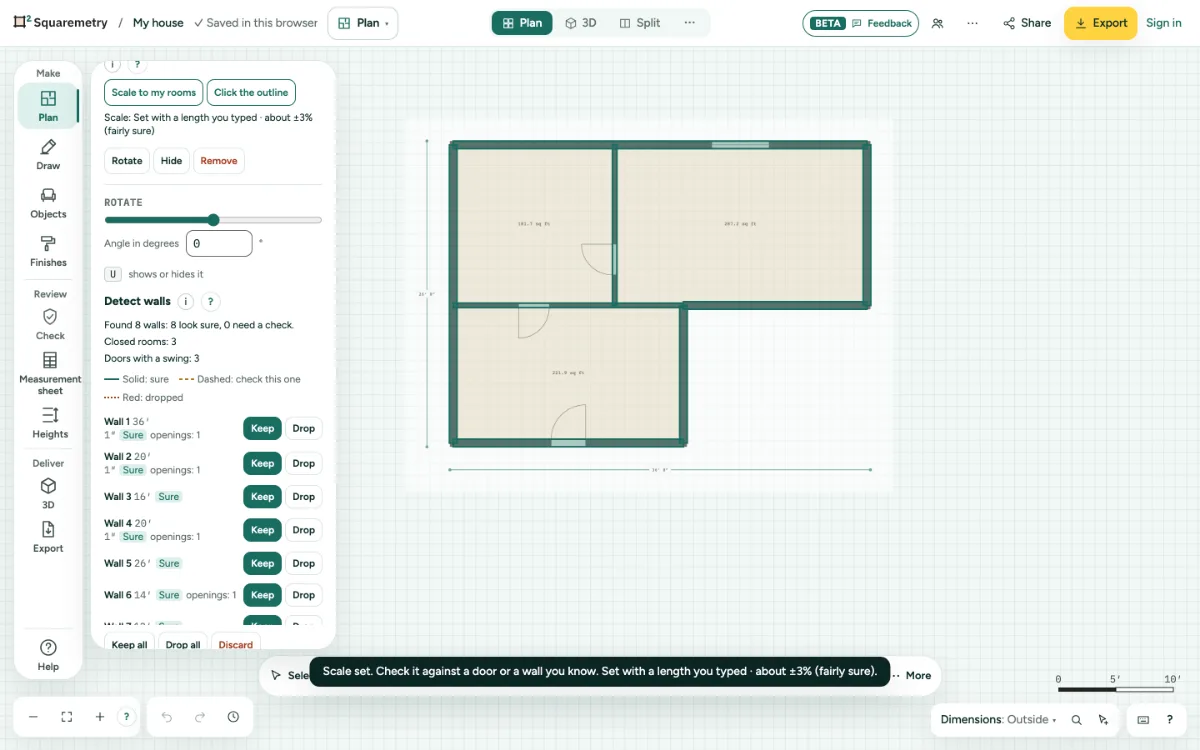Open the history clock icon
Image resolution: width=1200 pixels, height=750 pixels.
pyautogui.click(x=233, y=717)
